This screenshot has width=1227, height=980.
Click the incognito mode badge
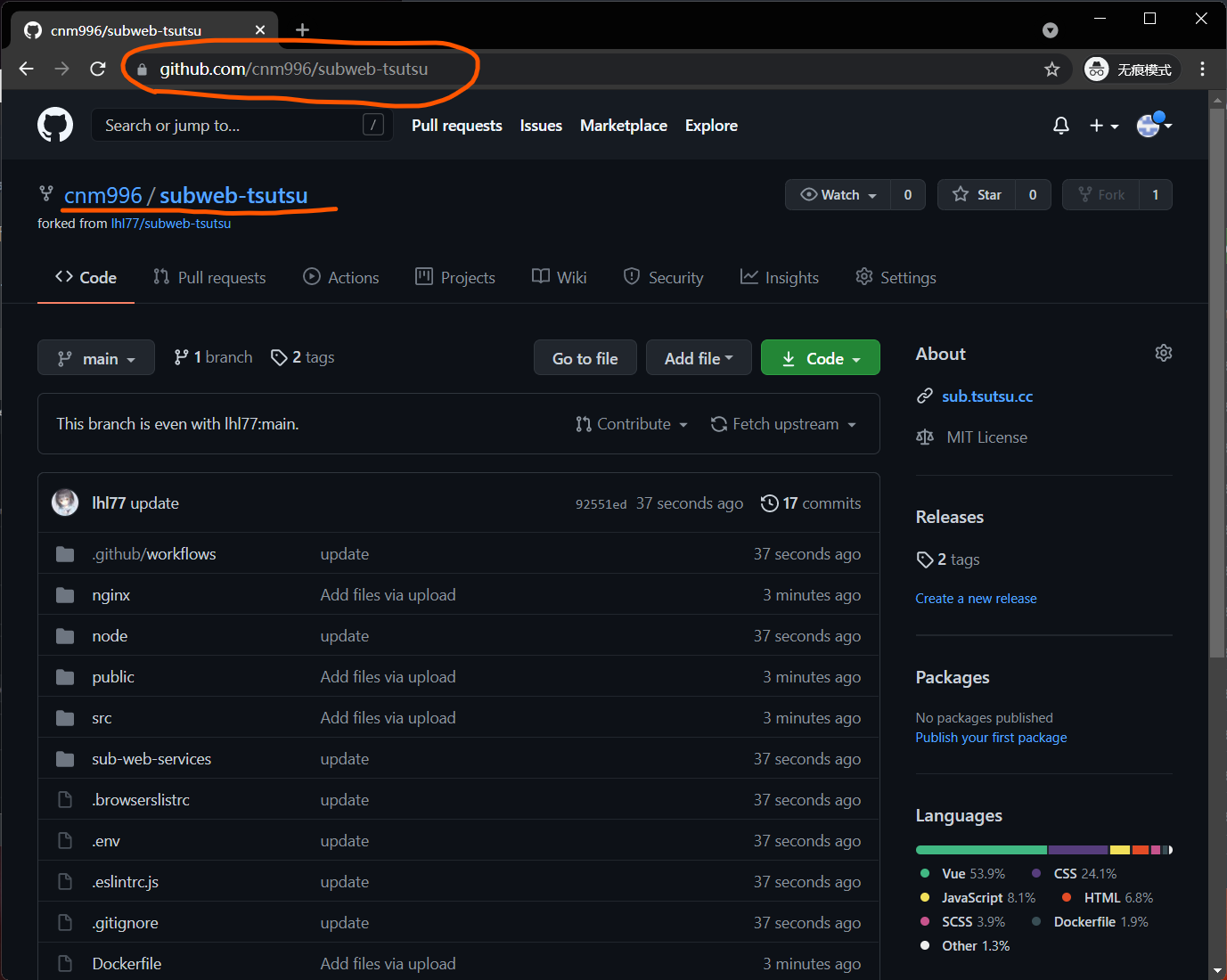tap(1130, 69)
